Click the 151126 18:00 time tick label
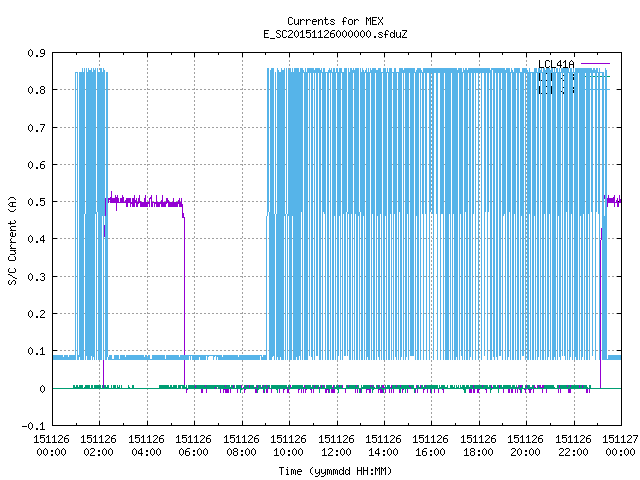The image size is (640, 480). coord(478,446)
